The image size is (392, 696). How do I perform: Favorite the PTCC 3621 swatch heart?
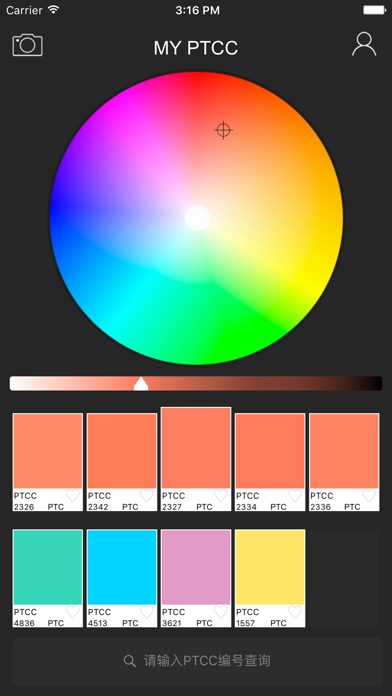coord(221,612)
